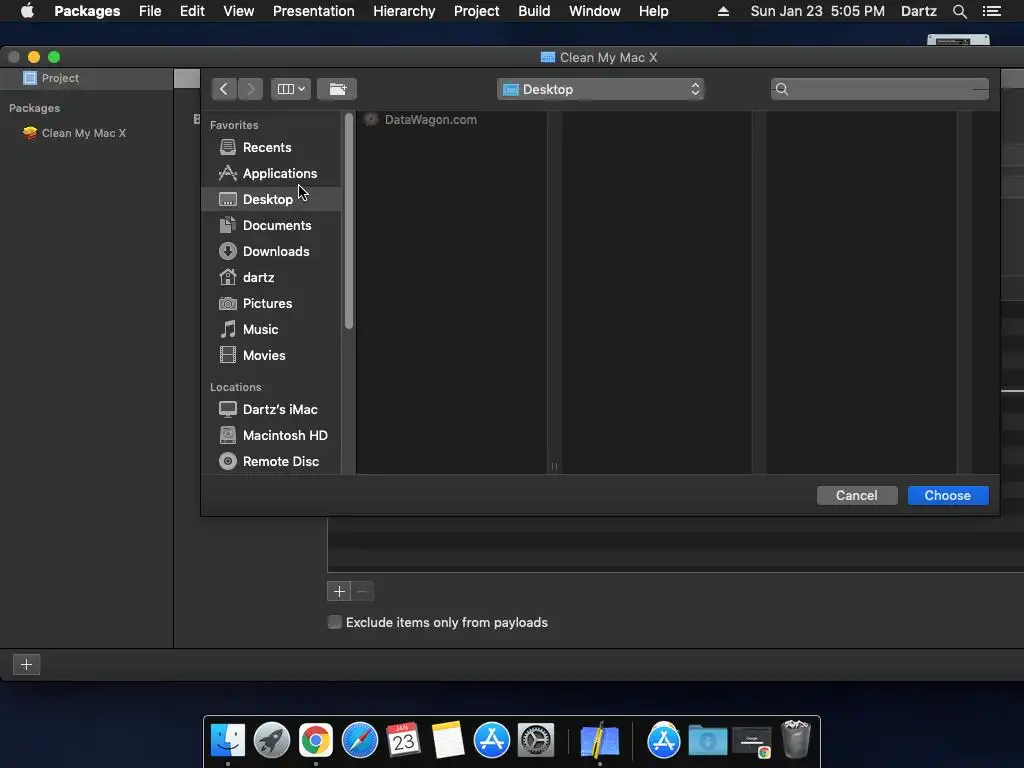Open System Preferences from the Dock
The width and height of the screenshot is (1024, 768).
pos(536,741)
